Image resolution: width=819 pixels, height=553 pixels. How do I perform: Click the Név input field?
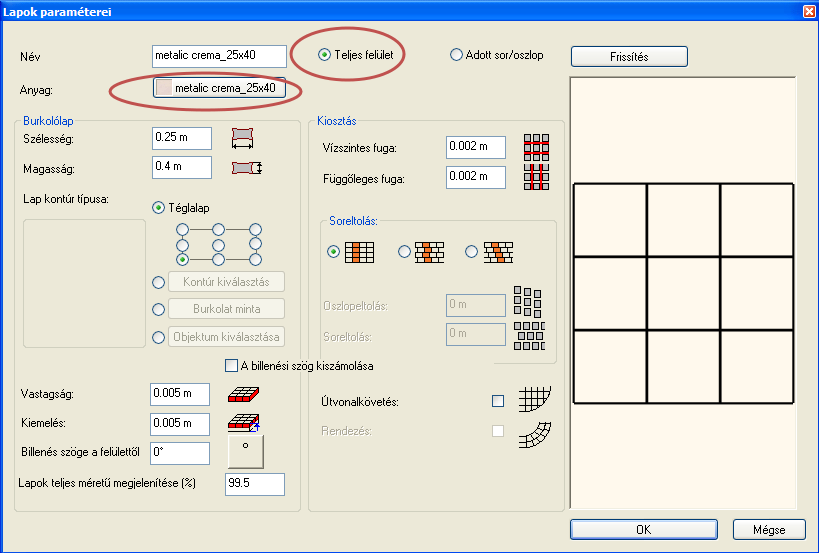pyautogui.click(x=219, y=56)
